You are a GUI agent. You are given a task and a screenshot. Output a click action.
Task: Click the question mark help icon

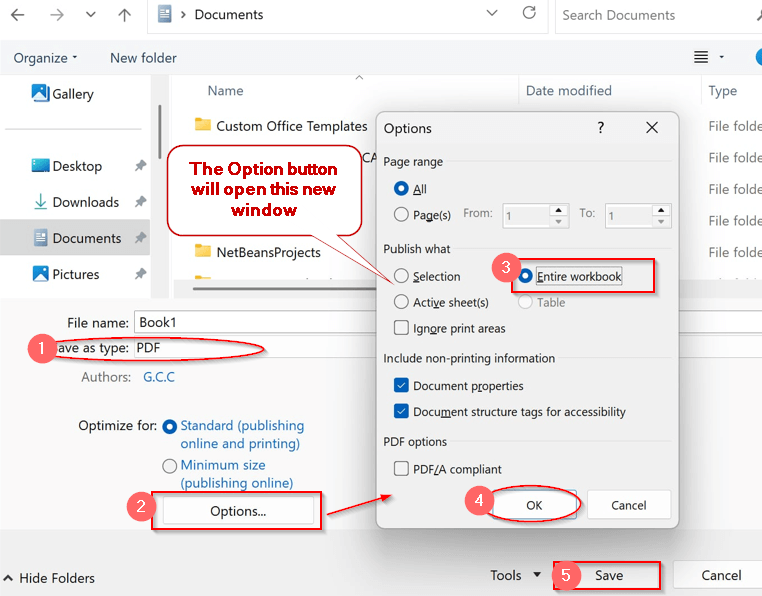click(x=601, y=128)
